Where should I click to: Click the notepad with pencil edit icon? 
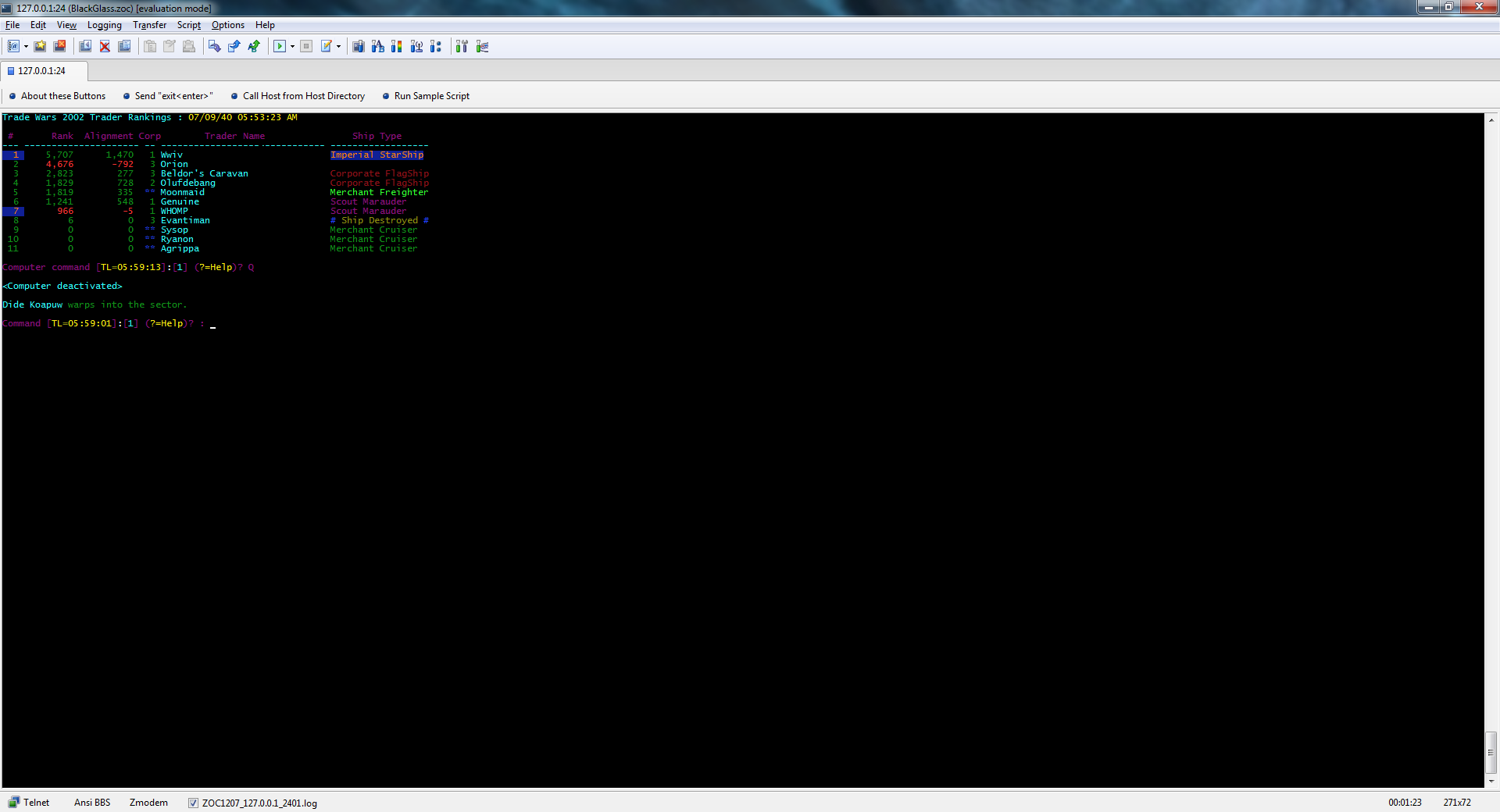[x=327, y=47]
